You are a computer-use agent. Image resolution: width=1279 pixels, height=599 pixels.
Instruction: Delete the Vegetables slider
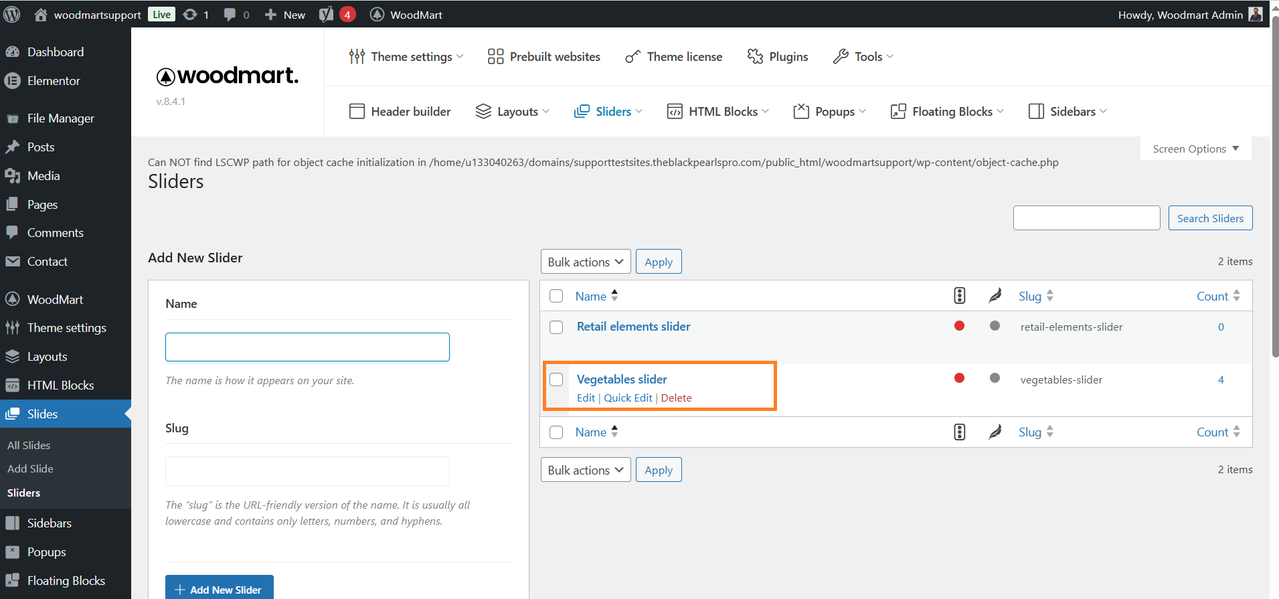click(676, 398)
